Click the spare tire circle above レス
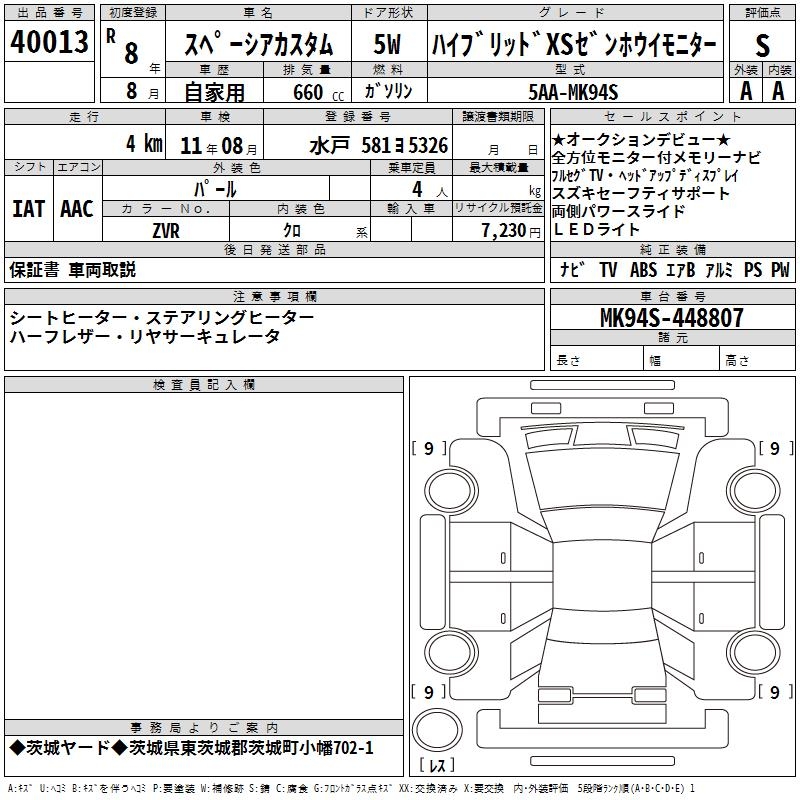The image size is (800, 800). [x=437, y=730]
